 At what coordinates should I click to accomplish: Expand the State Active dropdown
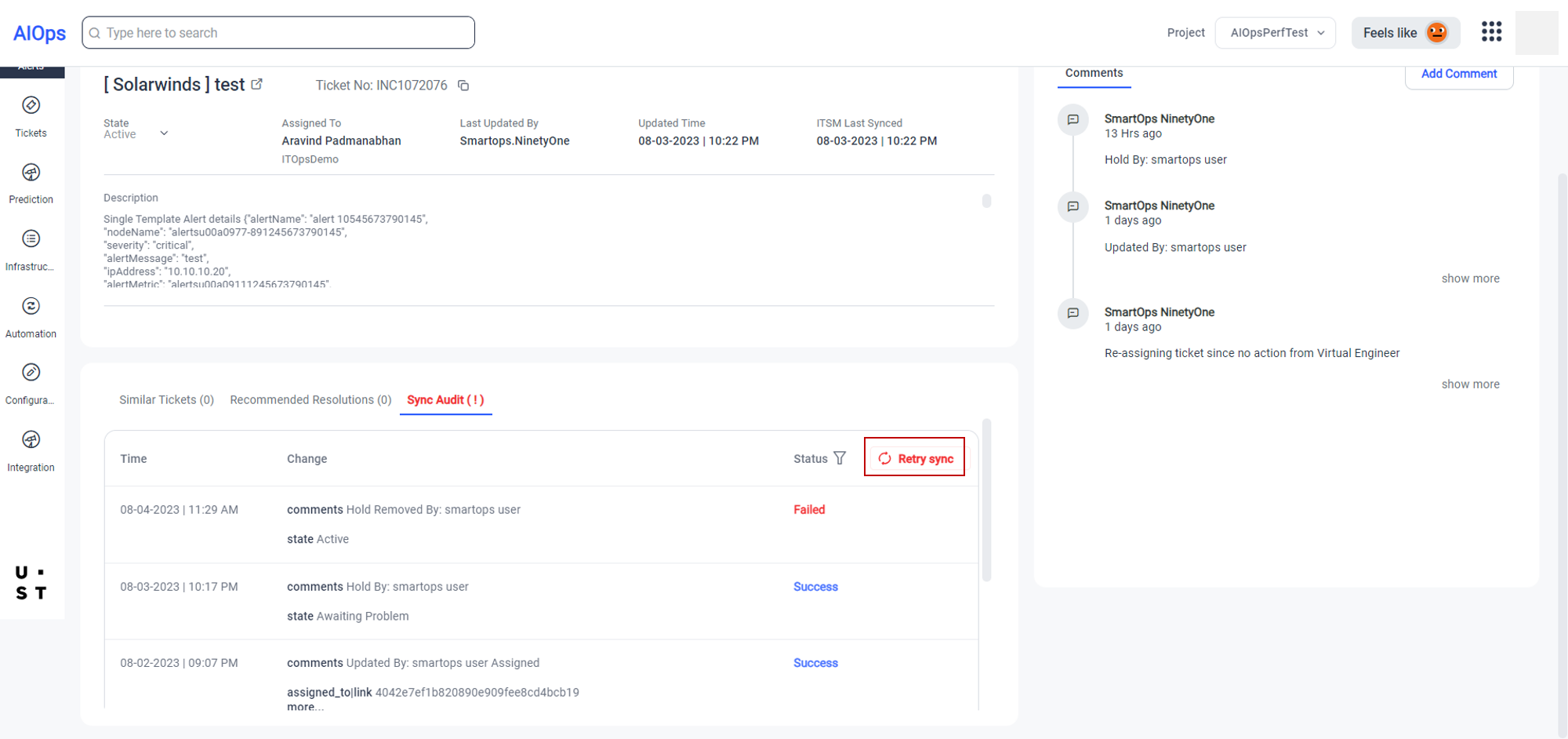click(164, 133)
